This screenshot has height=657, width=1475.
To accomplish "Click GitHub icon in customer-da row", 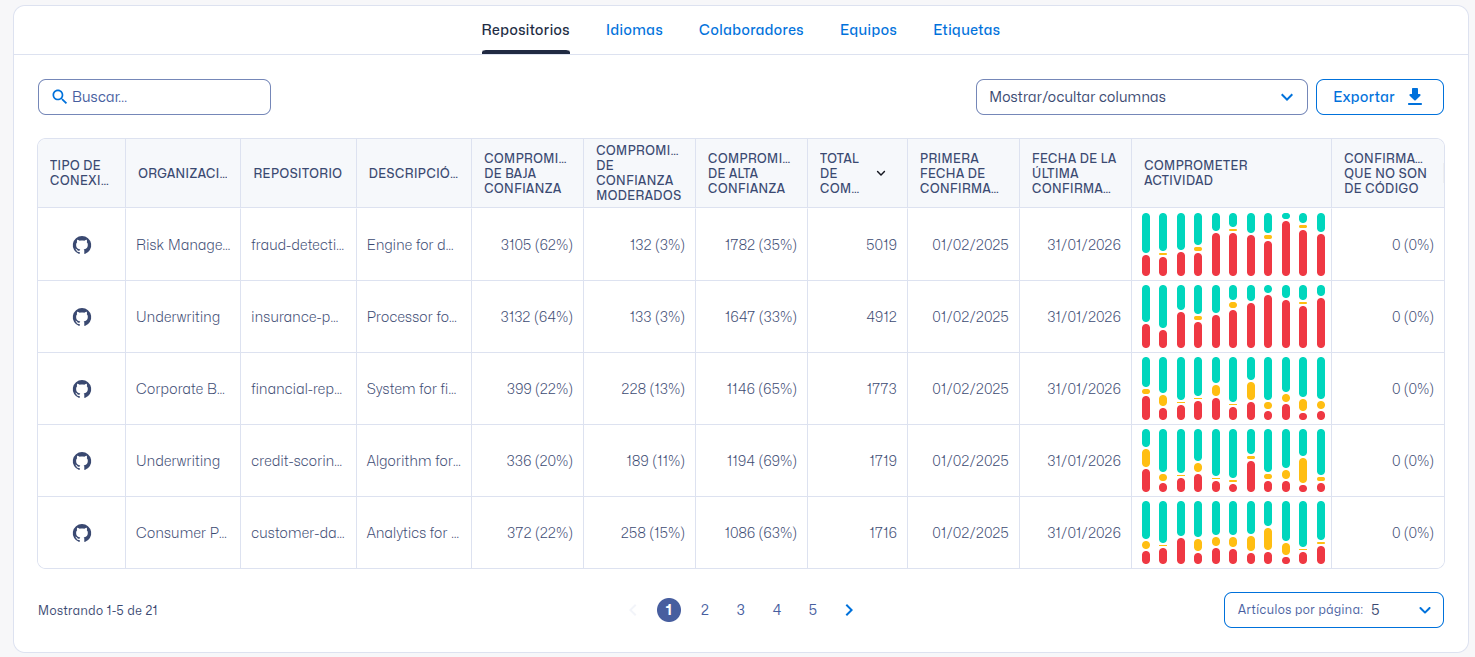I will [x=82, y=533].
